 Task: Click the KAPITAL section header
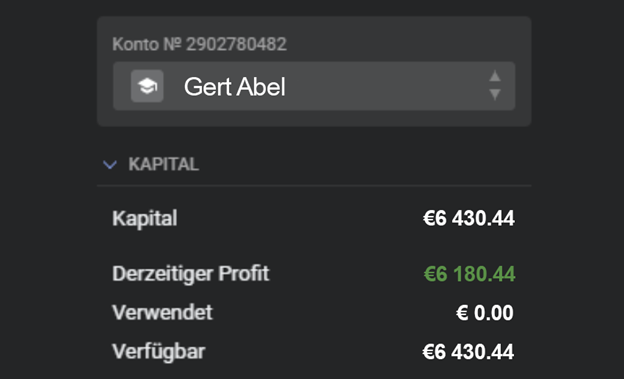[x=164, y=164]
